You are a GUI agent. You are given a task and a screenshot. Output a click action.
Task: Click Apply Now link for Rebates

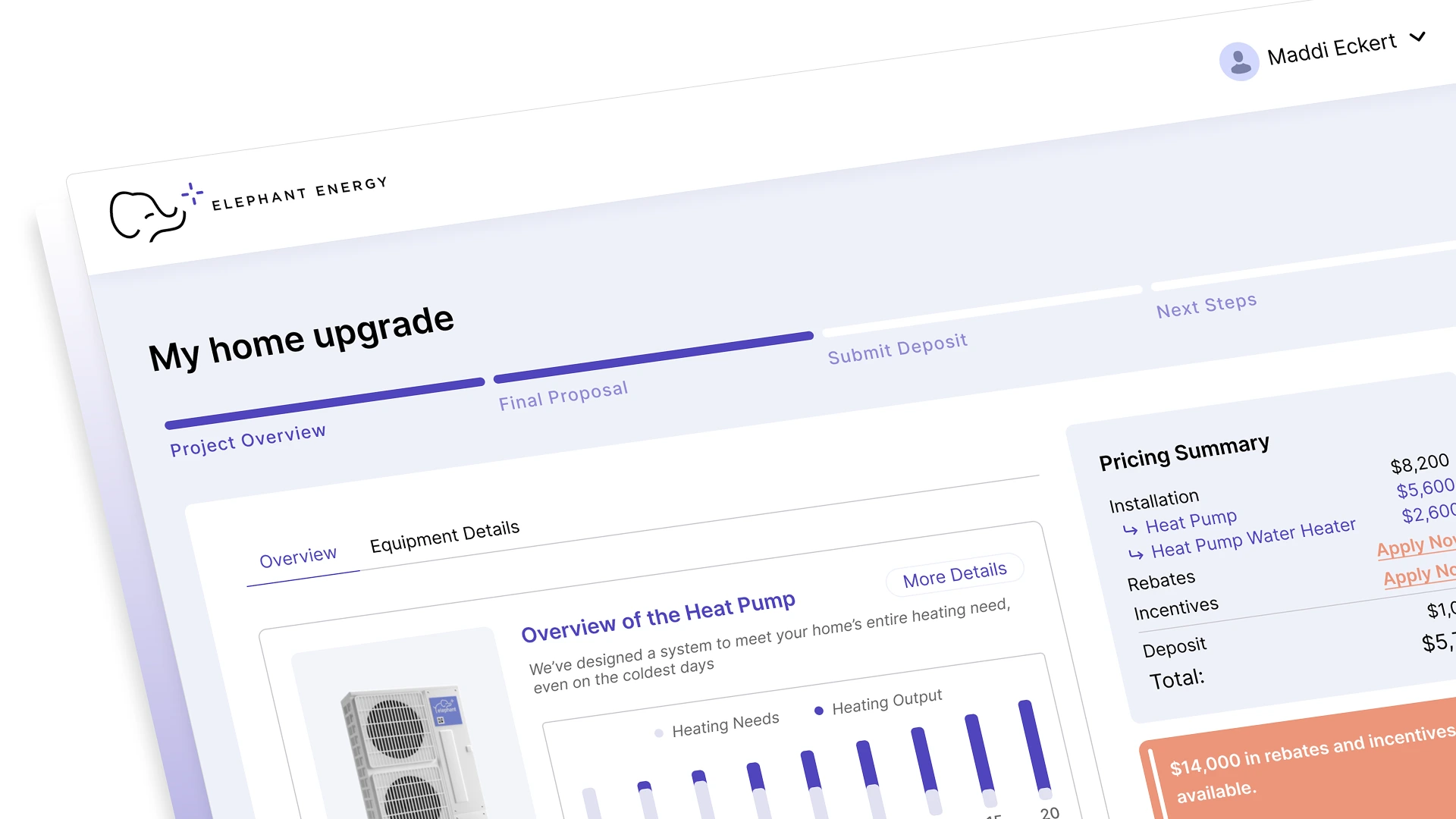click(1415, 545)
